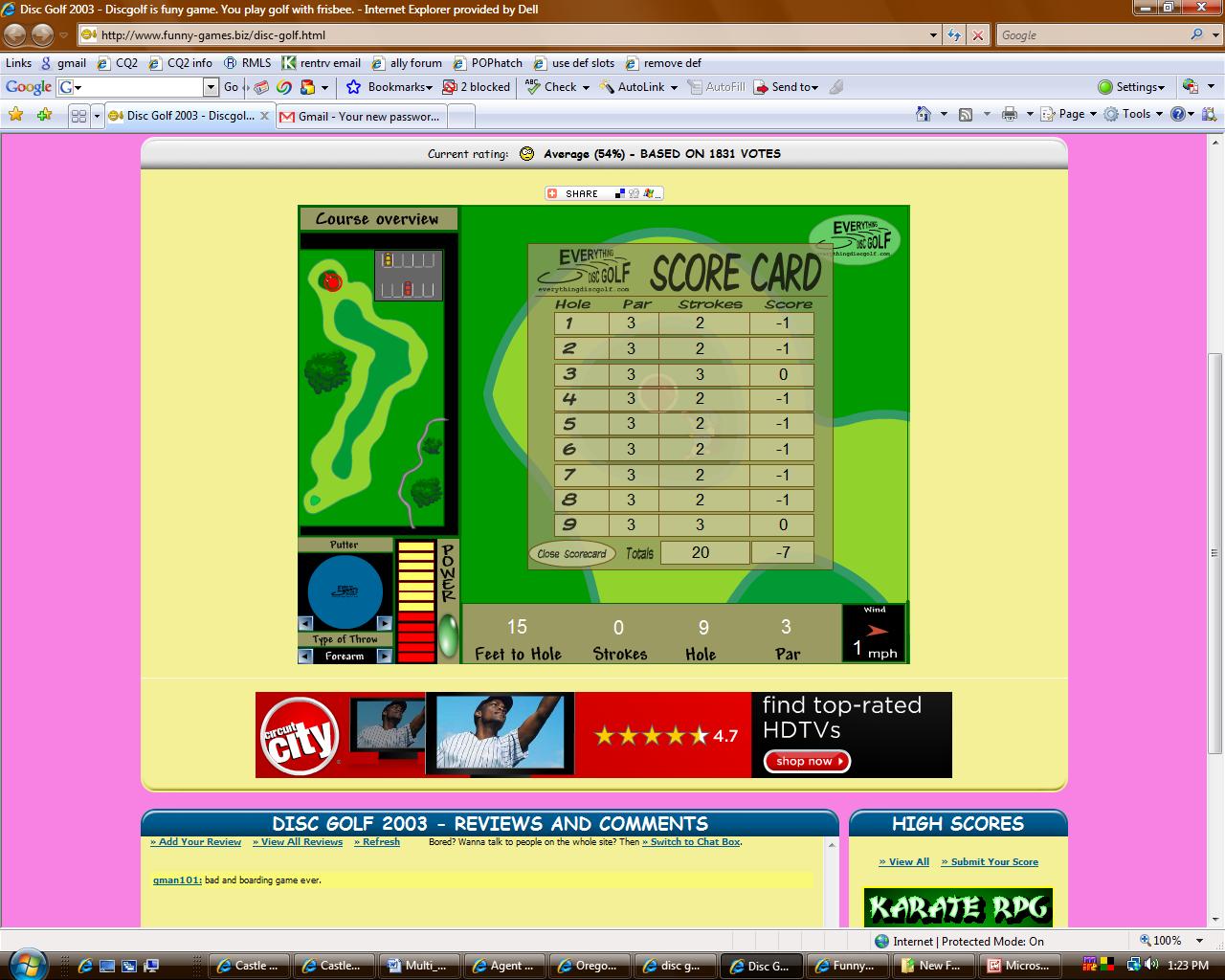
Task: Open gmail favorites link
Action: coord(62,63)
